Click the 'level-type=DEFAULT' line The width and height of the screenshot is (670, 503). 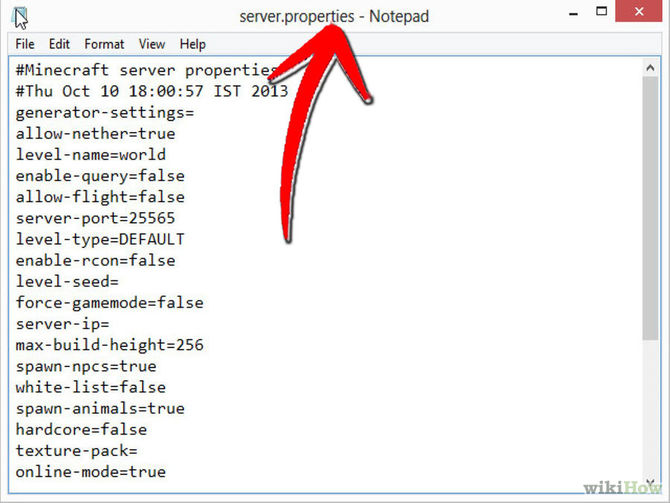click(100, 239)
